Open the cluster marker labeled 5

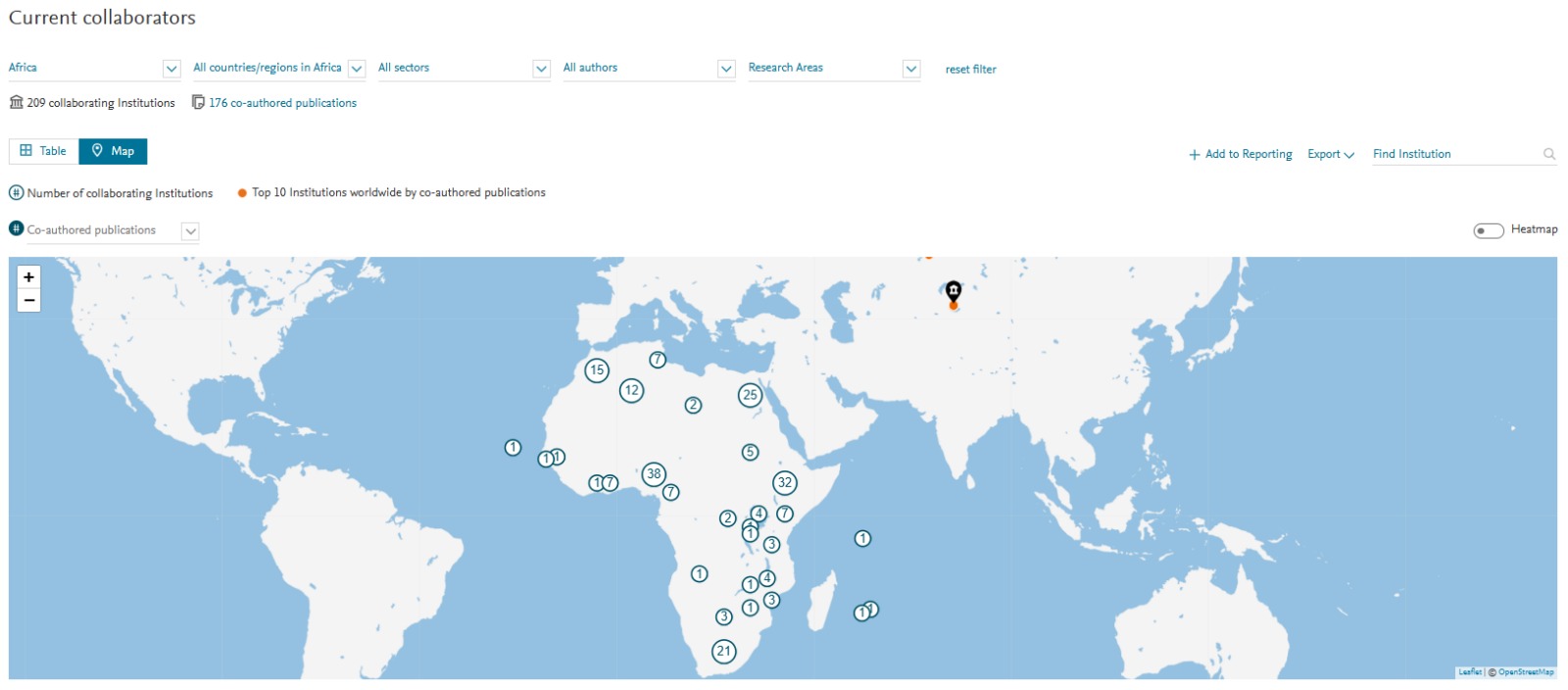point(750,452)
